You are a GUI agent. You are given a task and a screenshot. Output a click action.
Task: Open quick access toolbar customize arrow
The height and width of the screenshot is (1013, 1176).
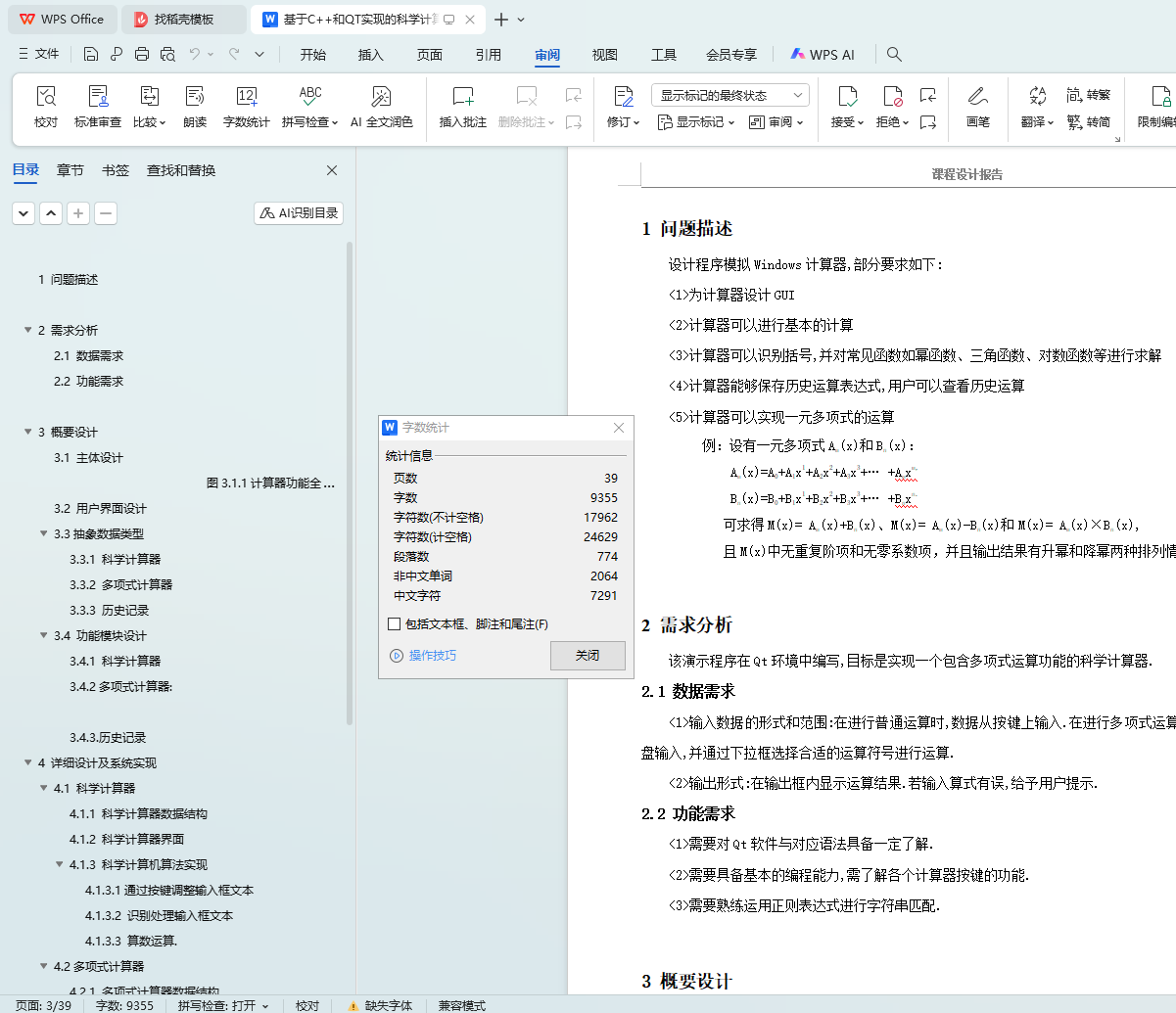point(259,55)
